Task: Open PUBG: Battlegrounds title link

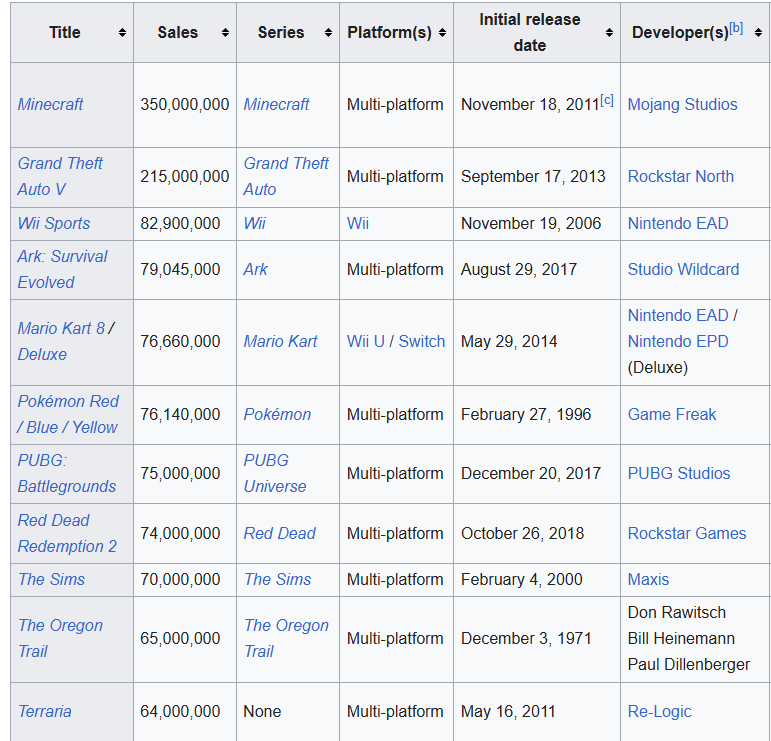Action: [67, 474]
